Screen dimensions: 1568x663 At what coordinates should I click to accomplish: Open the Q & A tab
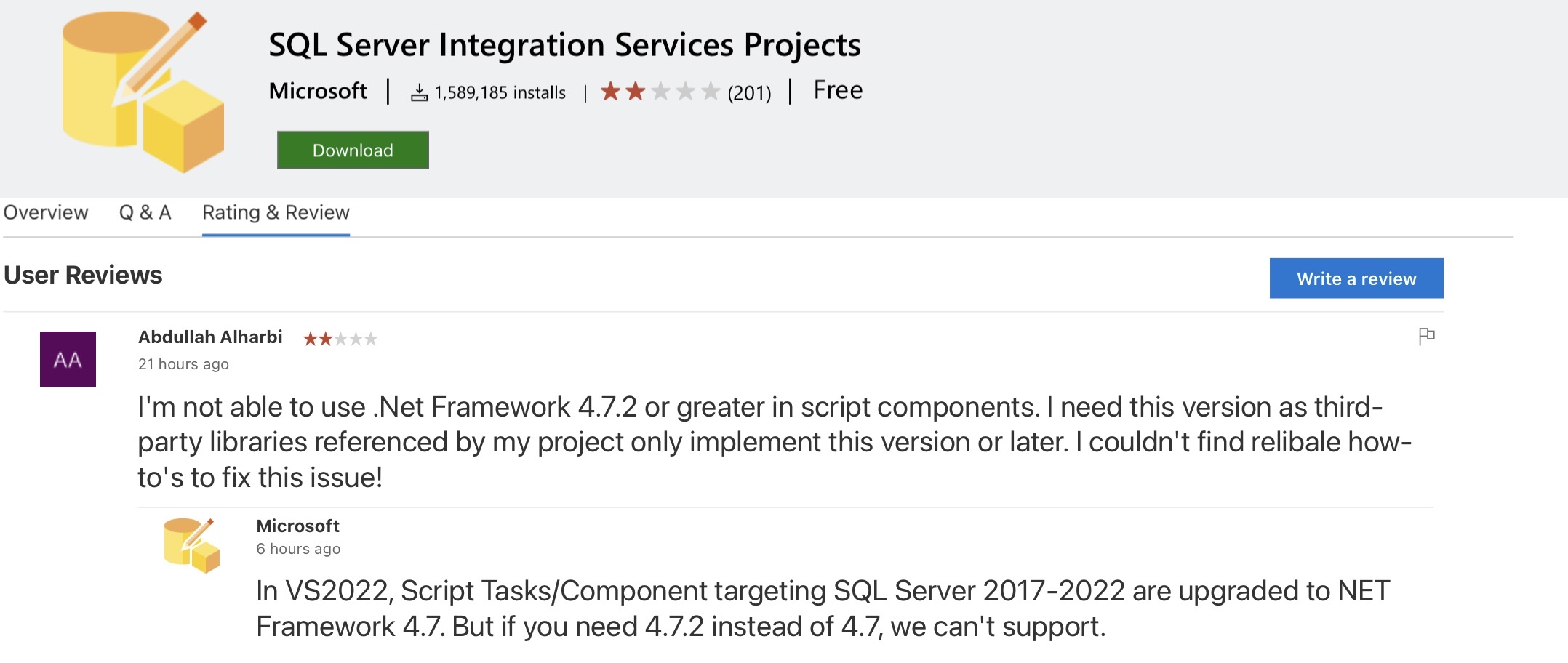pos(145,213)
